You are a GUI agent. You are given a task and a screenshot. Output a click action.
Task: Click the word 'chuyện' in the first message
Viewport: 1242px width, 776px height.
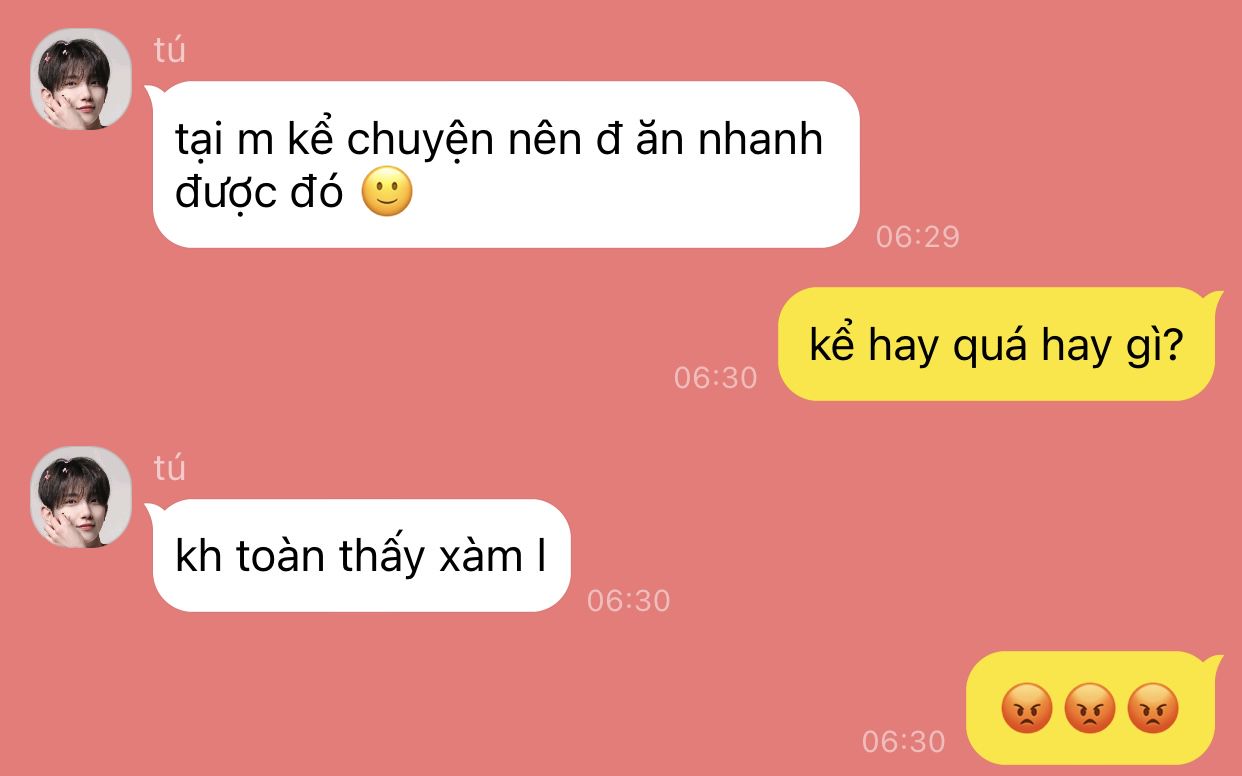pos(421,142)
